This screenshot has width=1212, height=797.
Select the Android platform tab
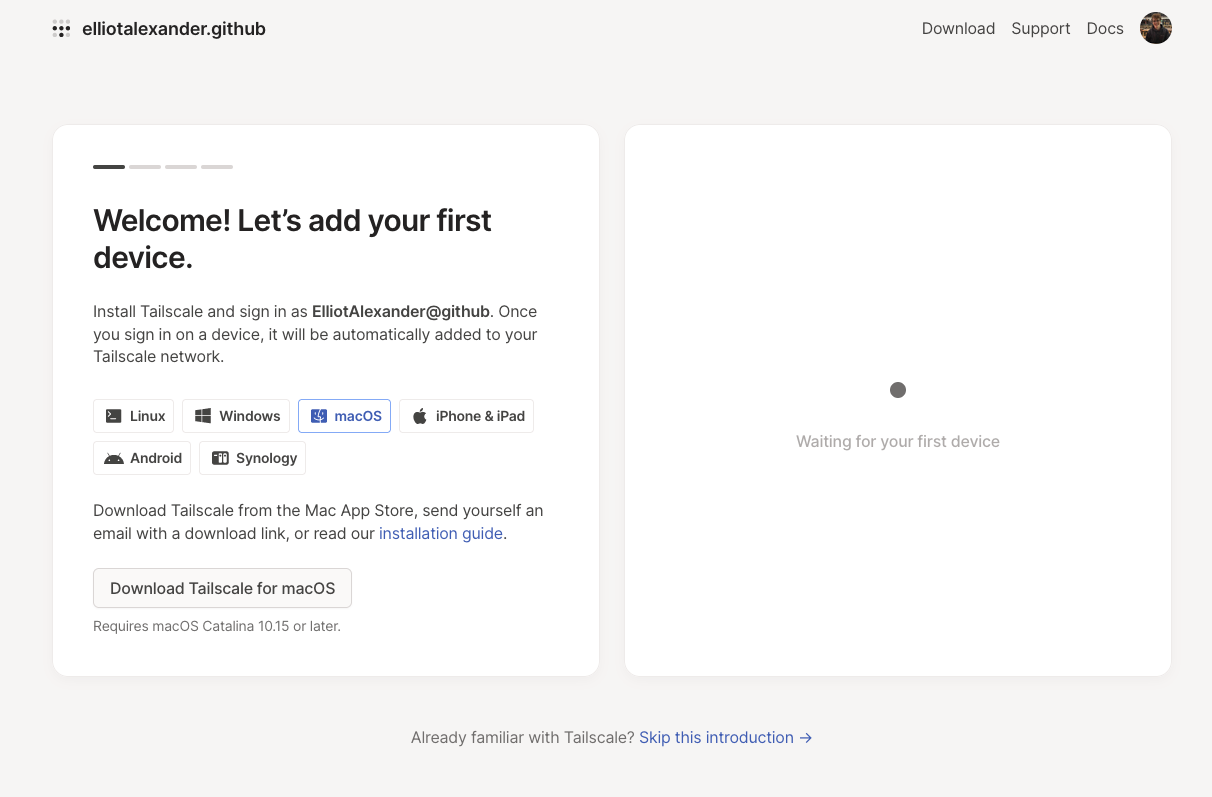(142, 458)
